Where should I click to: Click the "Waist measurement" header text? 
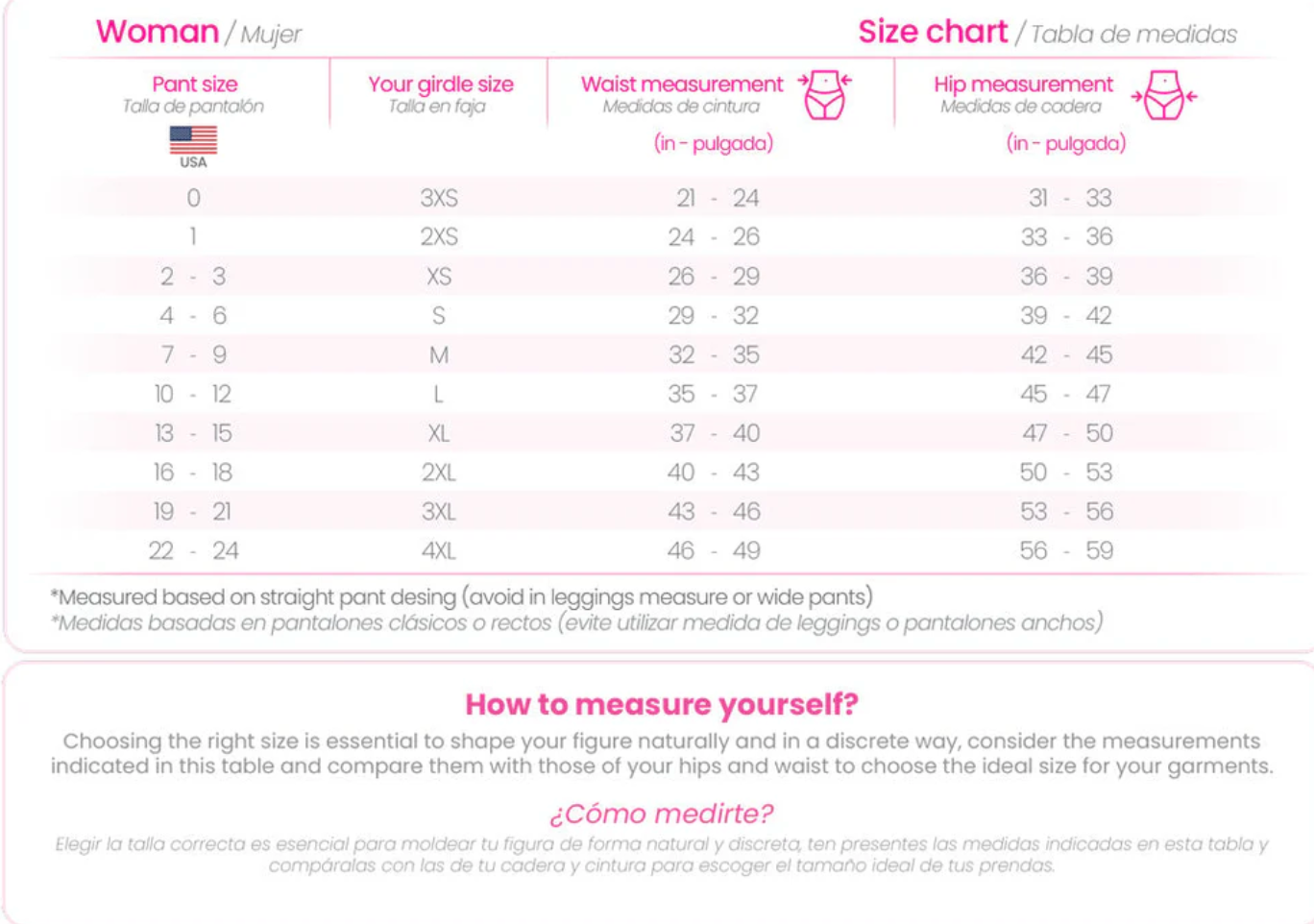tap(682, 85)
